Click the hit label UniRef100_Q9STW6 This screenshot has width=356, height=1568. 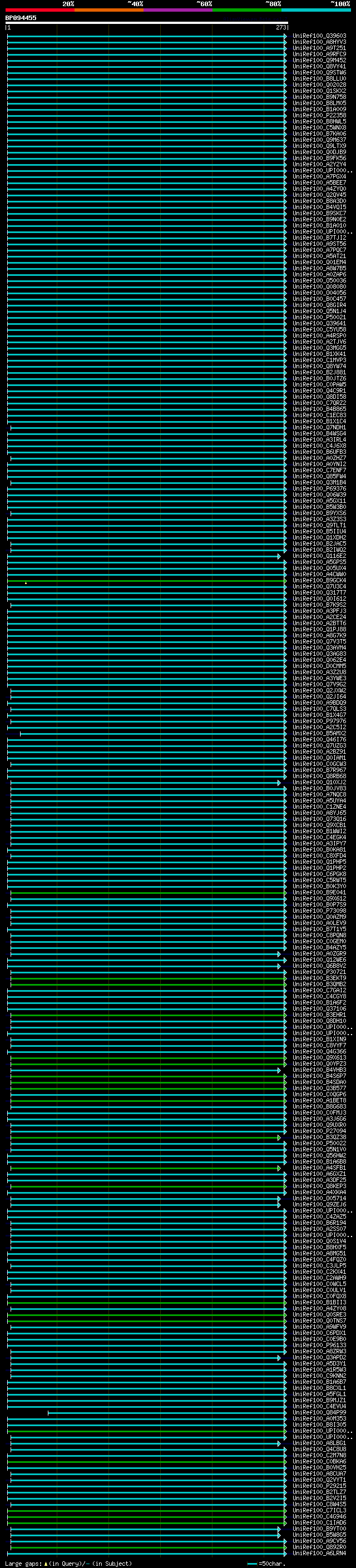(x=319, y=72)
